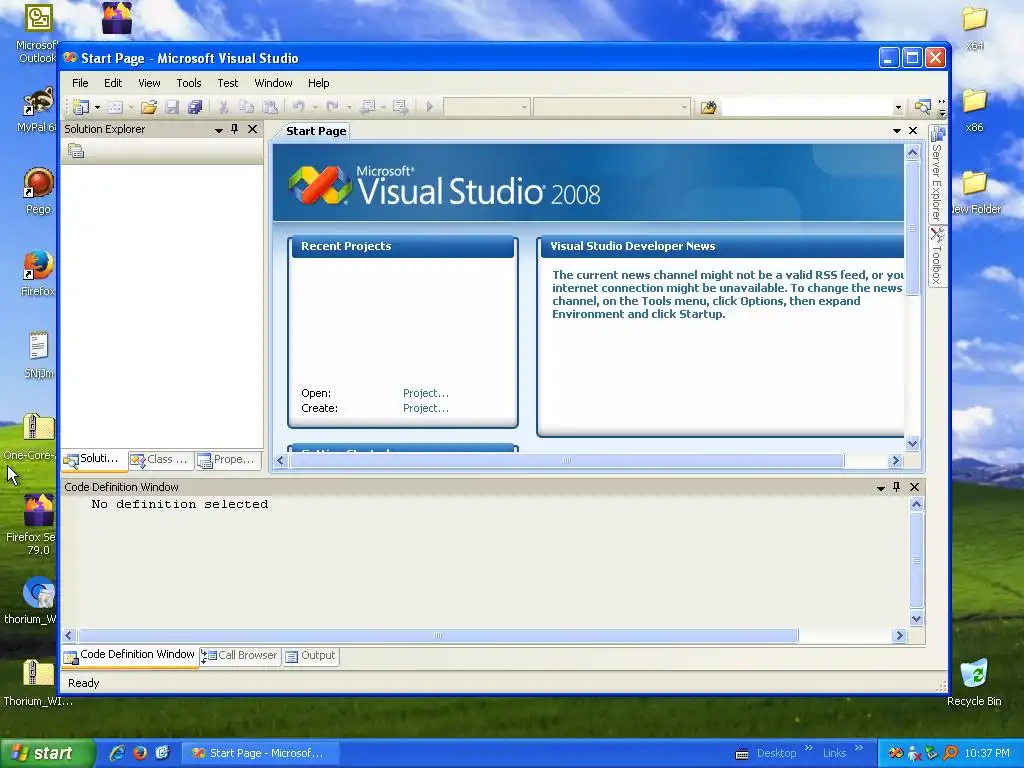Click the Cut scissors icon

[223, 107]
